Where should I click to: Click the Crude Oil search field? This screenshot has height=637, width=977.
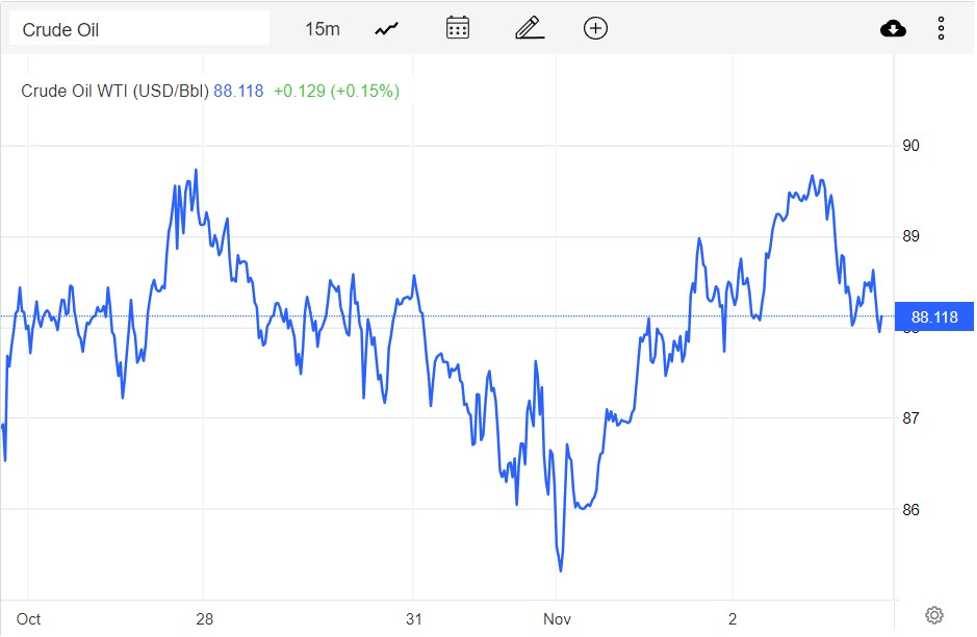tap(139, 29)
